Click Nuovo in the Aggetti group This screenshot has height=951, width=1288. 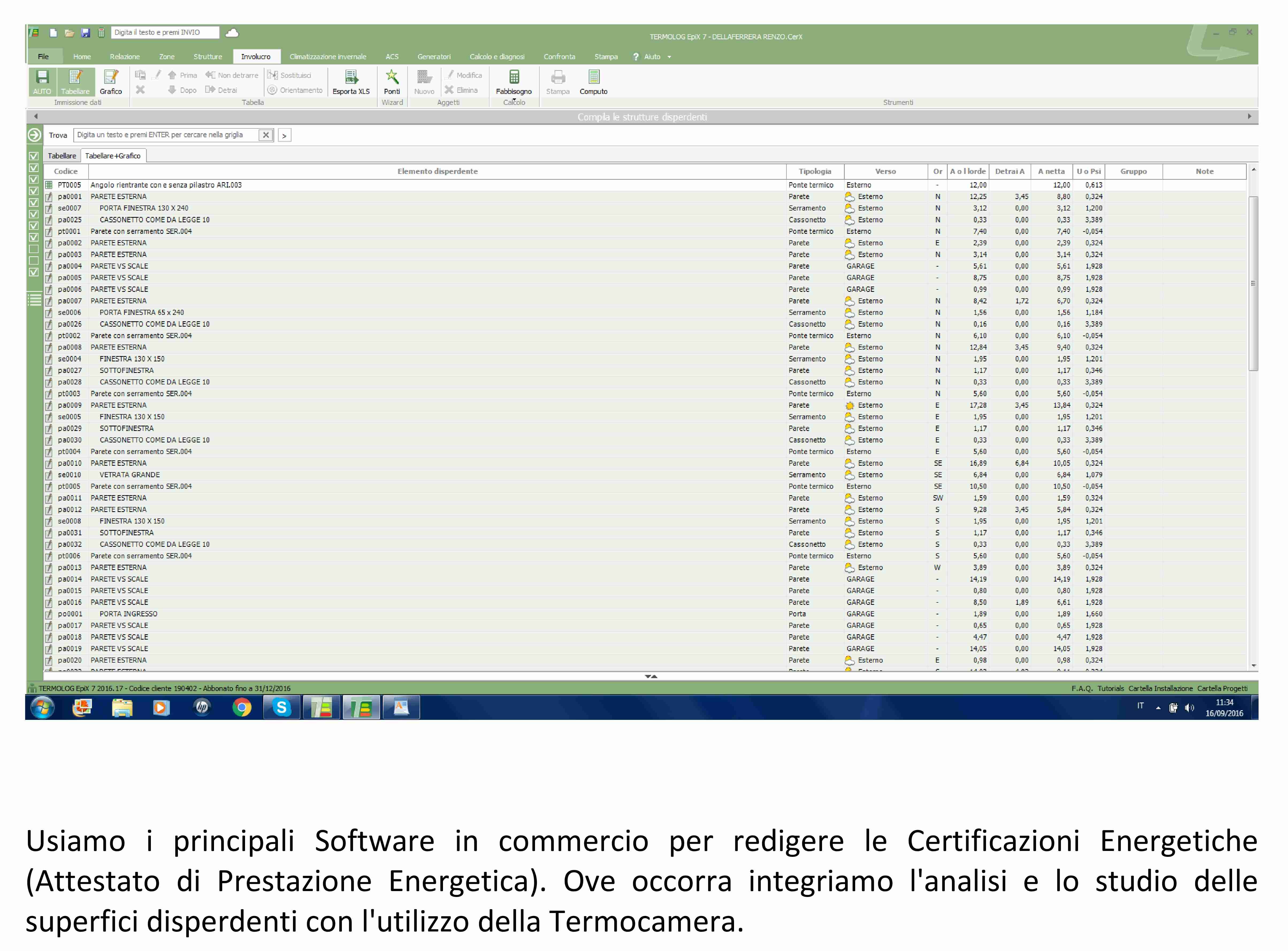click(x=424, y=82)
